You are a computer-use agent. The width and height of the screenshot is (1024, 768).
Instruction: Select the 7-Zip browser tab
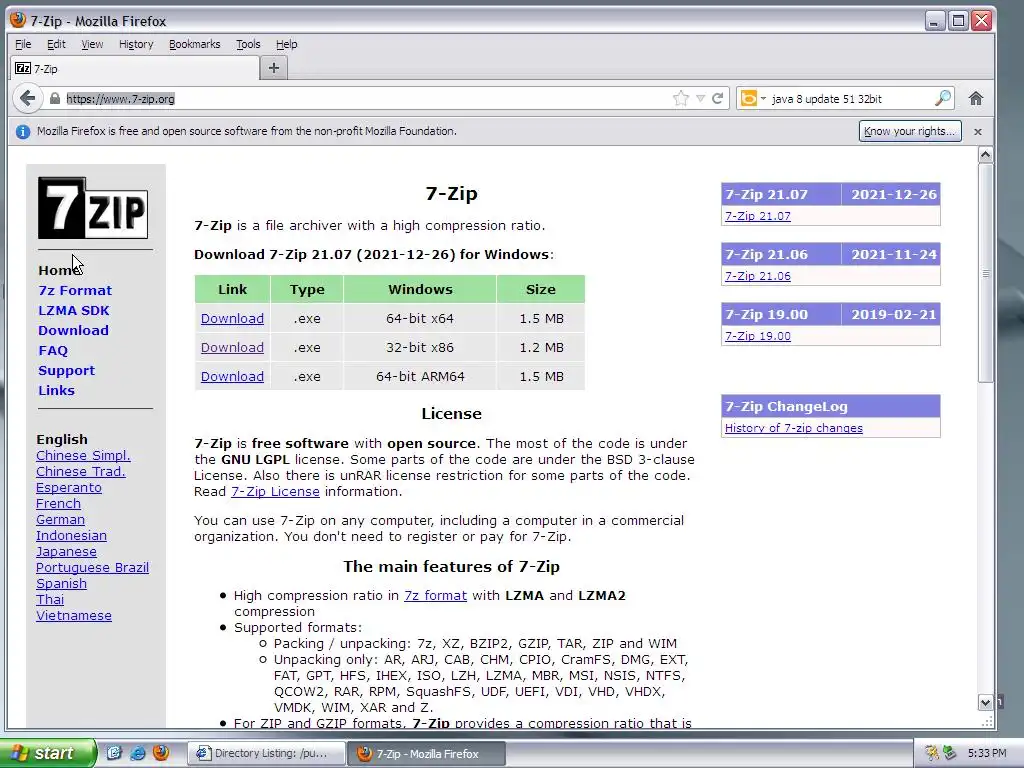coord(135,68)
